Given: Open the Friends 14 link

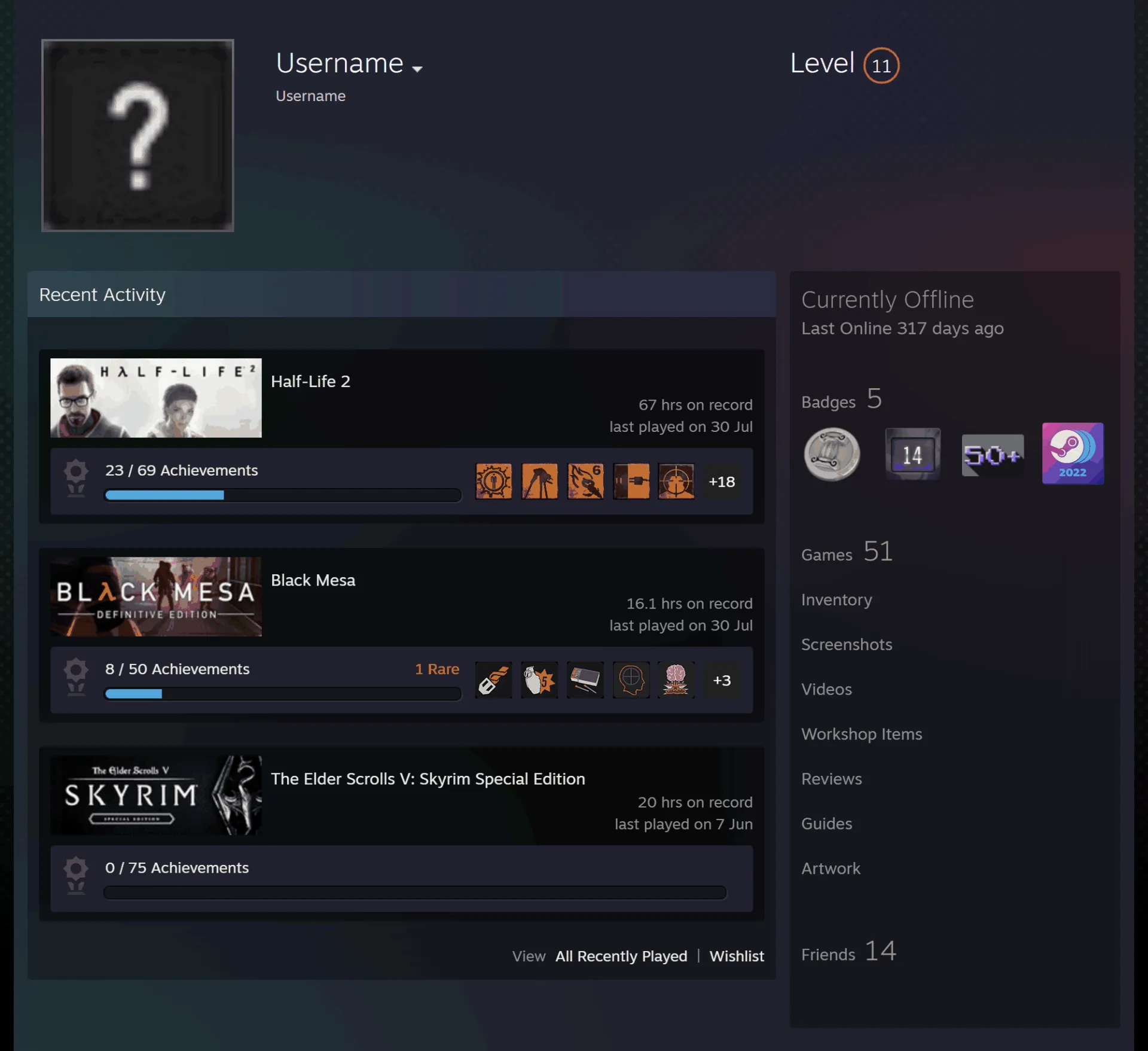Looking at the screenshot, I should (x=849, y=951).
